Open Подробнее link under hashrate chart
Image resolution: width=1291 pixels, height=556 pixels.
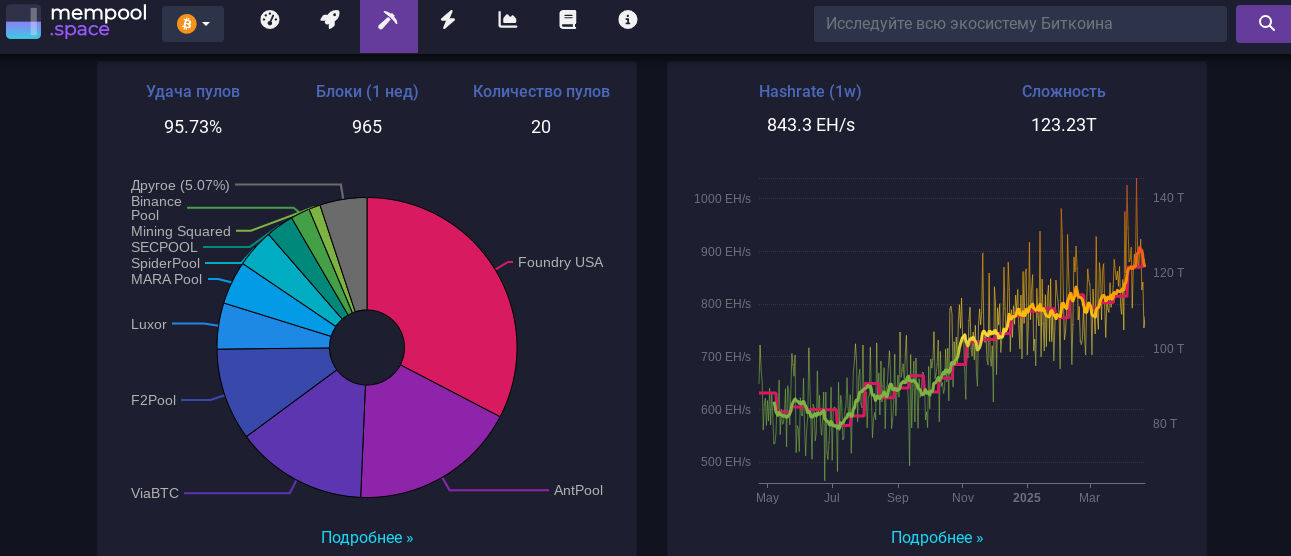coord(937,538)
